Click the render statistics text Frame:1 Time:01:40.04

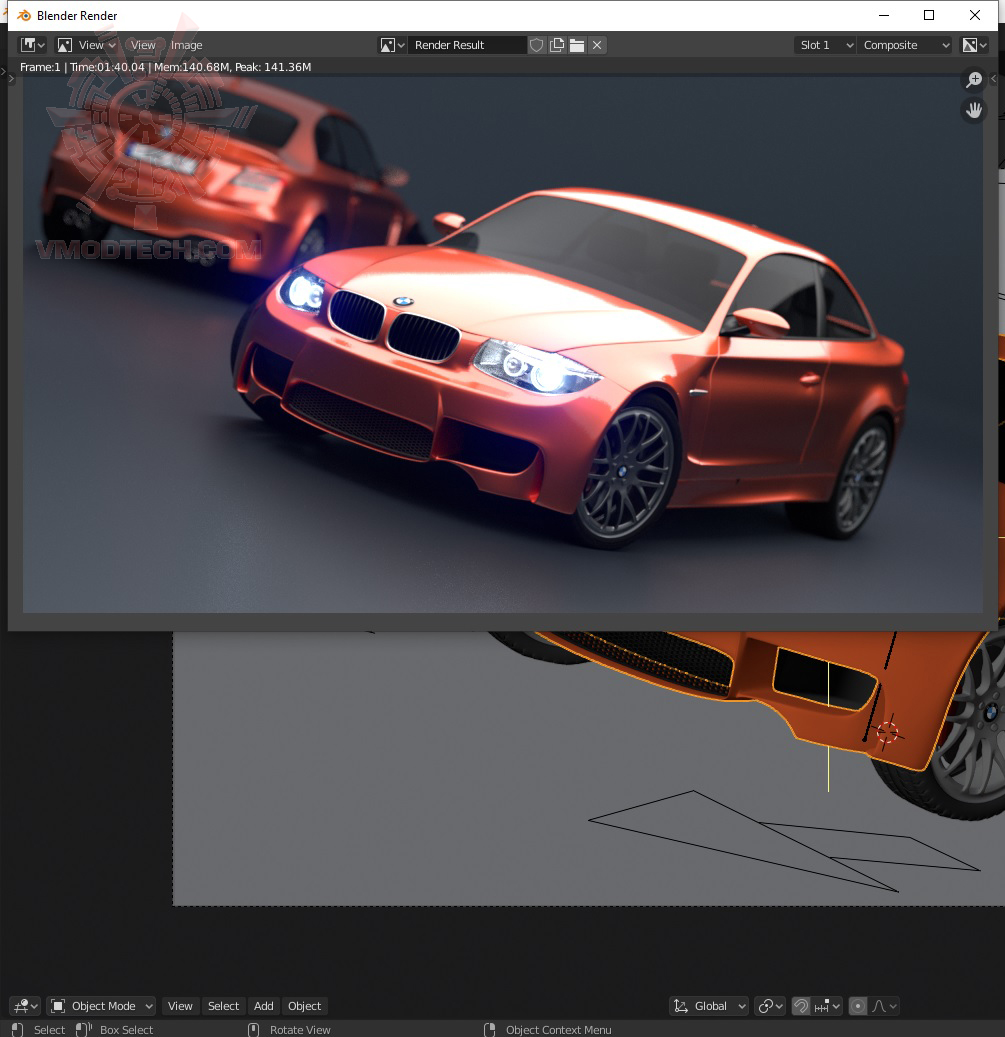click(165, 67)
